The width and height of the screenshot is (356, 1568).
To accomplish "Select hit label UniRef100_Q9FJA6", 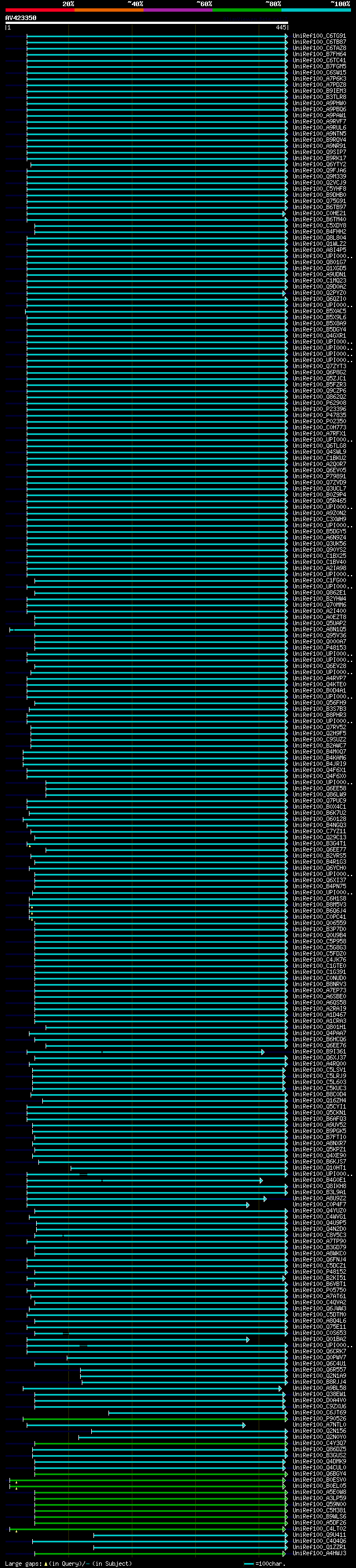I will 319,170.
